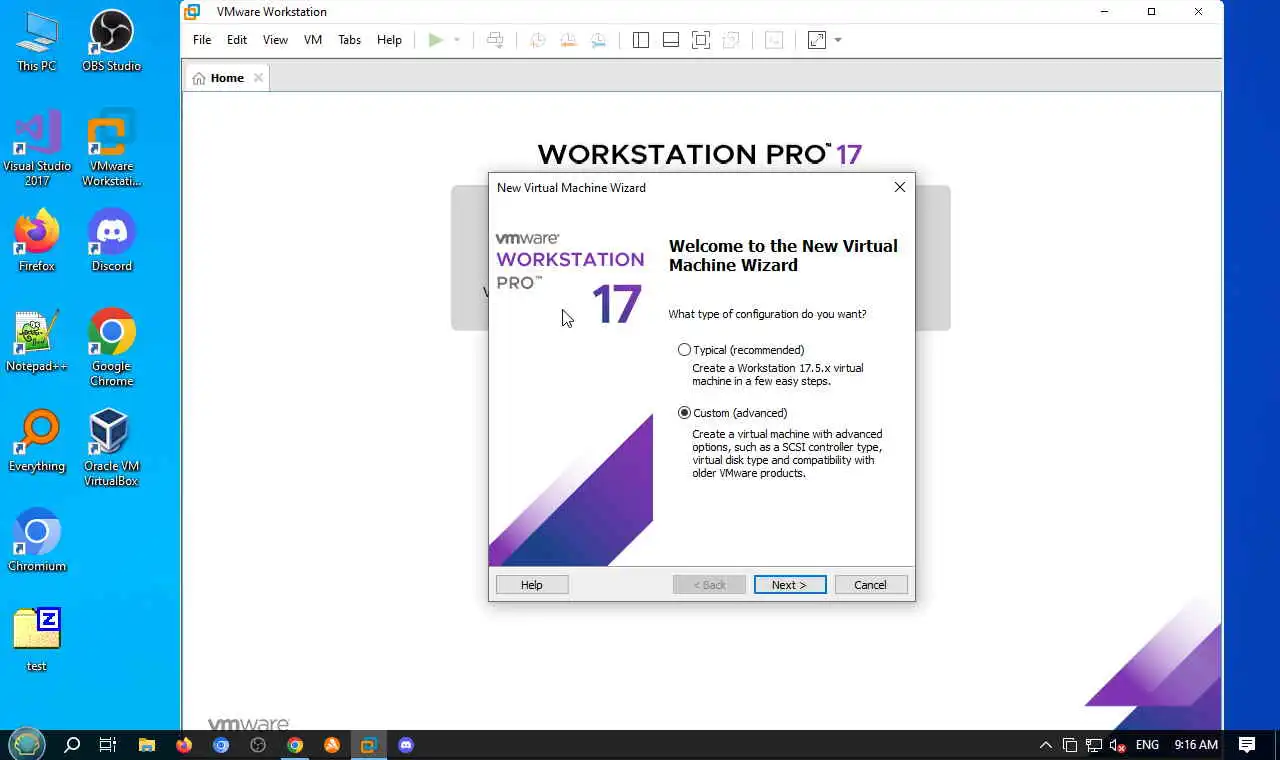The height and width of the screenshot is (760, 1280).
Task: Switch to the Home tab
Action: click(x=226, y=78)
